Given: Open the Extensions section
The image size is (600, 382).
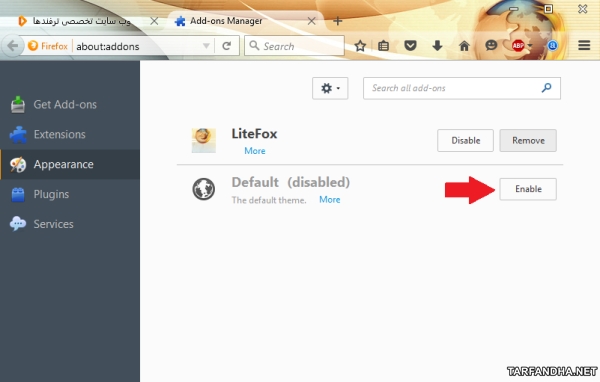Looking at the screenshot, I should point(70,134).
